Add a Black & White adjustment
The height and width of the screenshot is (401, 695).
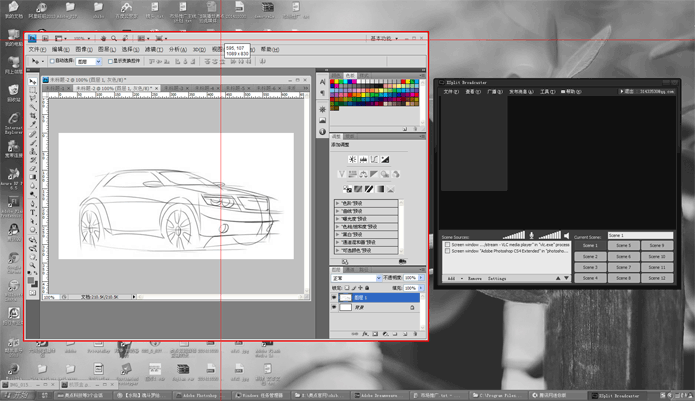click(x=374, y=174)
